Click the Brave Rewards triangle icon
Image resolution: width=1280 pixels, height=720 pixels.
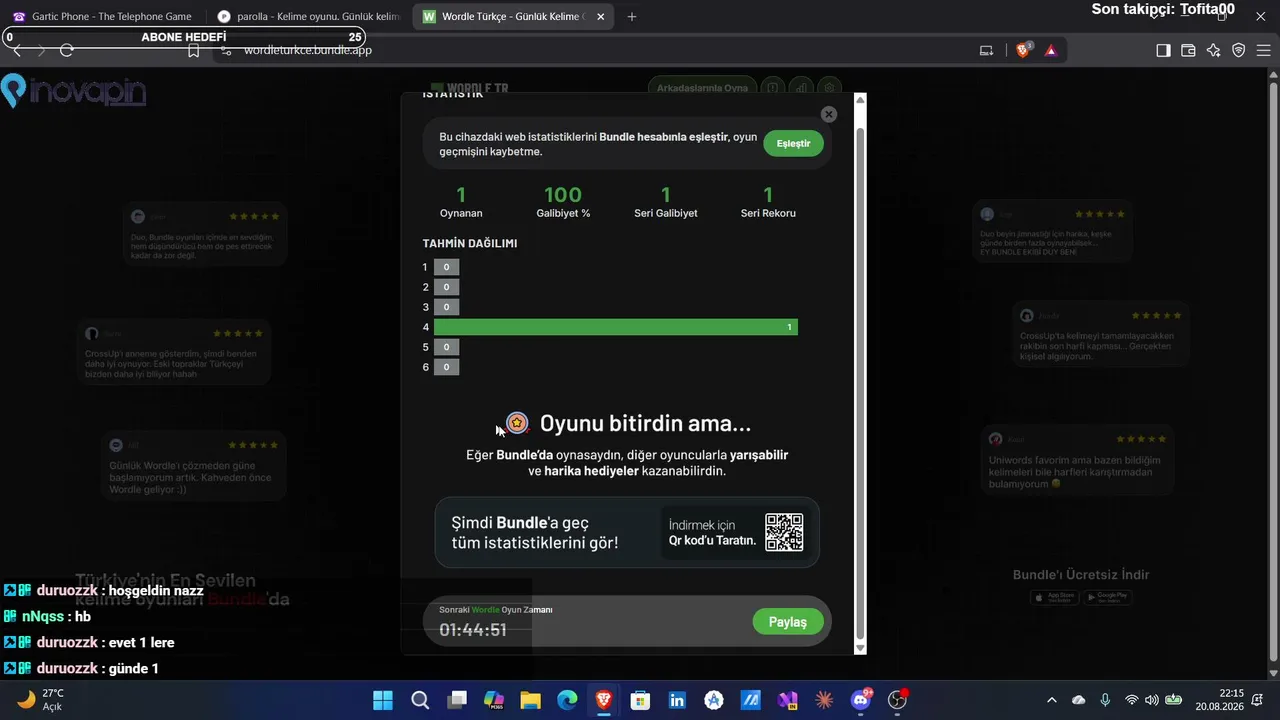(1051, 50)
